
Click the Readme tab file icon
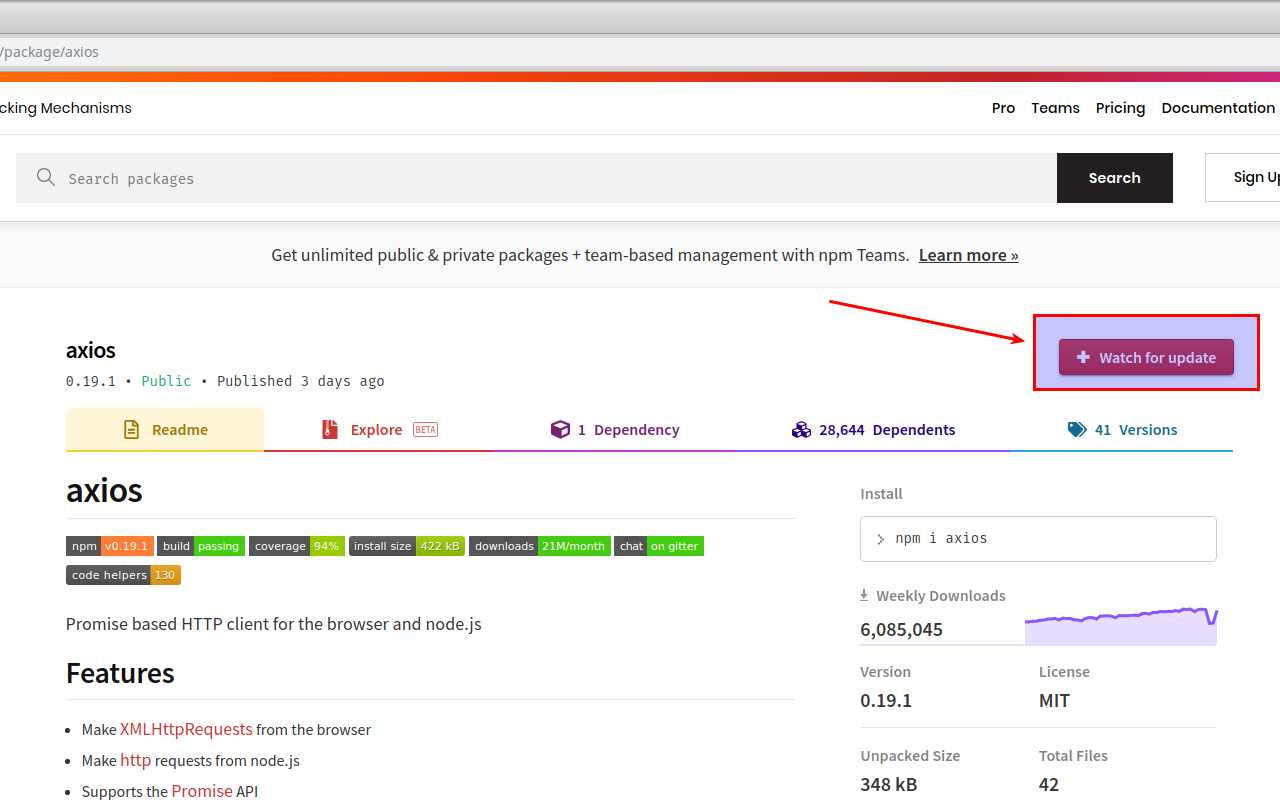pos(131,430)
